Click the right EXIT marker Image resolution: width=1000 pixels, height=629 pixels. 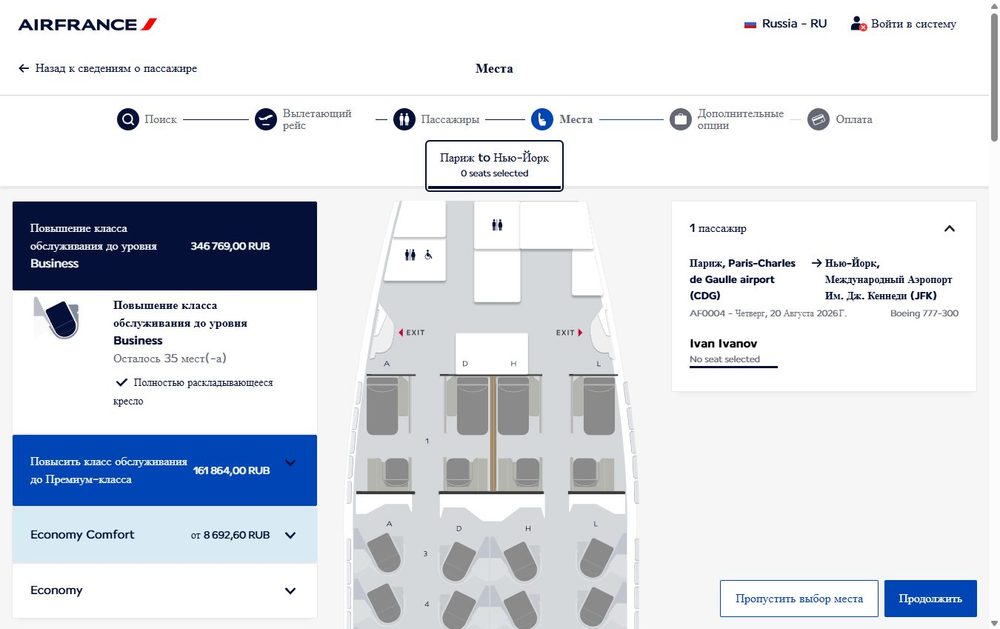(569, 332)
